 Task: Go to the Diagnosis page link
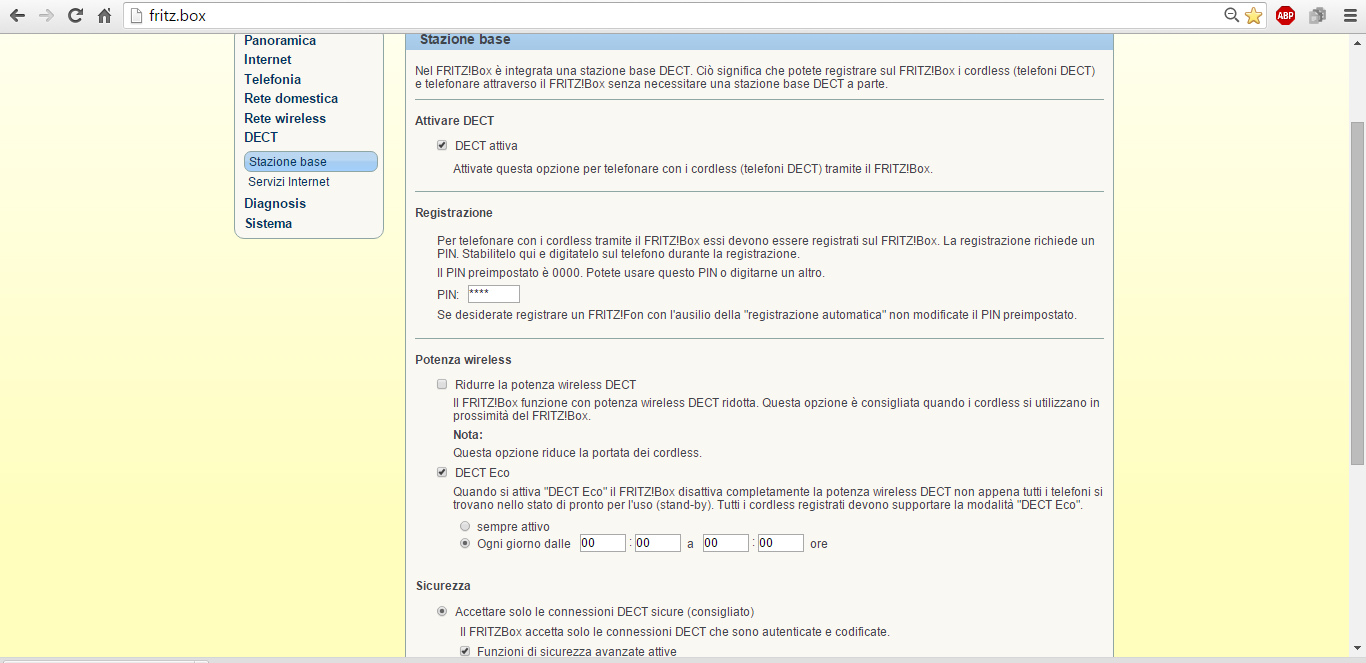[275, 203]
